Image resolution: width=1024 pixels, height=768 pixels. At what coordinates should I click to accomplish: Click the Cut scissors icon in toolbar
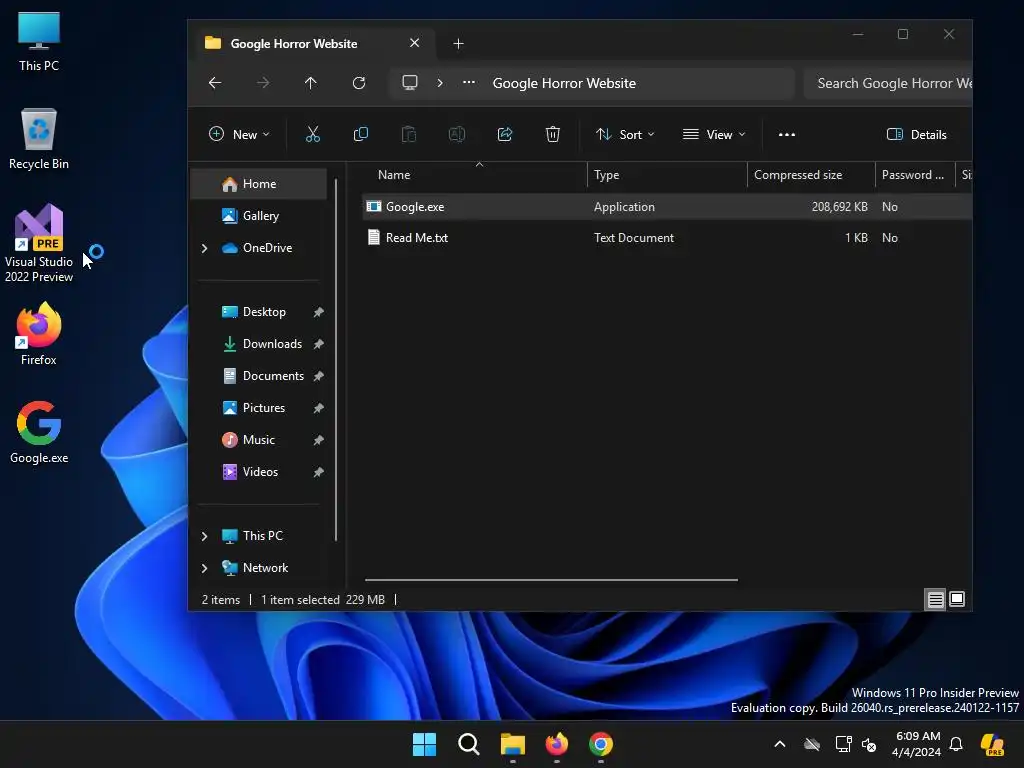point(313,135)
